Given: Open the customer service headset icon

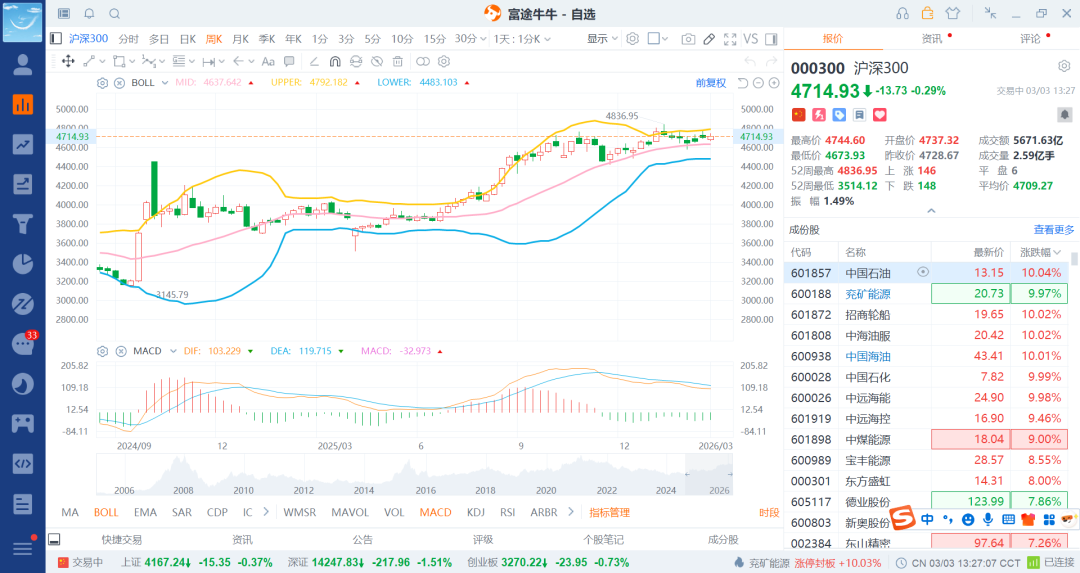Looking at the screenshot, I should (902, 13).
